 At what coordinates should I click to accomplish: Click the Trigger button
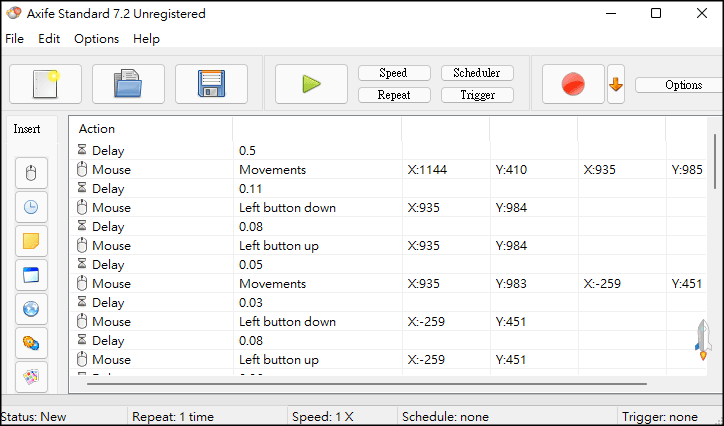tap(477, 95)
